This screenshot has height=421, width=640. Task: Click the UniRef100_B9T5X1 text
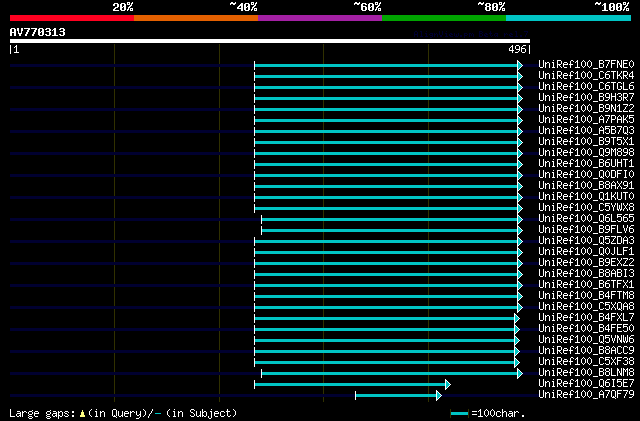pos(586,142)
